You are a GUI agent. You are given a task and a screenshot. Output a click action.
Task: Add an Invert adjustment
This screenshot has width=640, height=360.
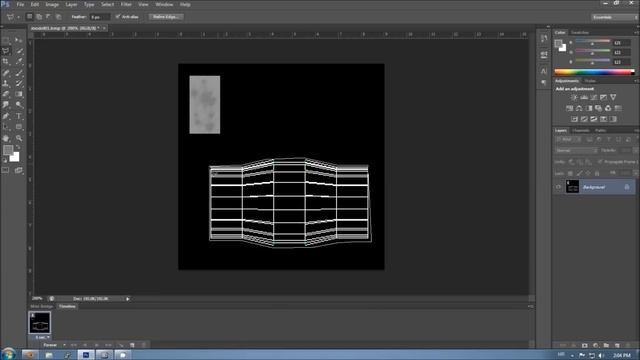[x=574, y=119]
